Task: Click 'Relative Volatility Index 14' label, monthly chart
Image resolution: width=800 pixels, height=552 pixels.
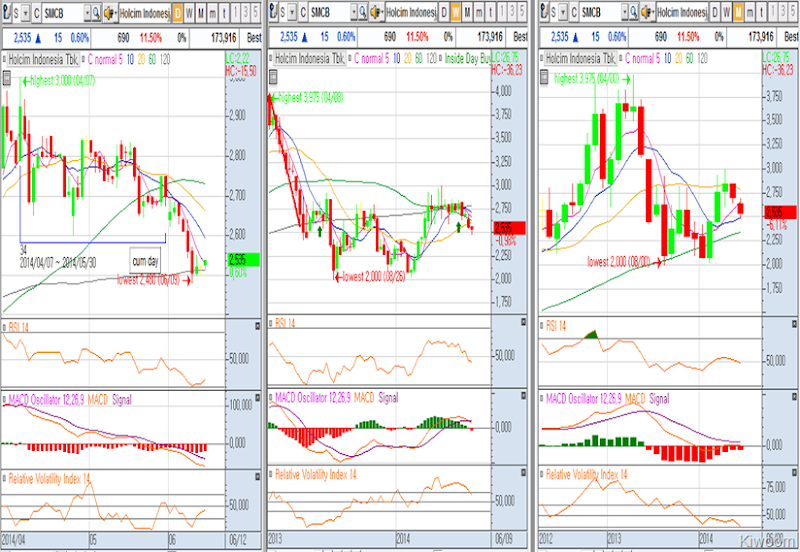Action: point(587,474)
